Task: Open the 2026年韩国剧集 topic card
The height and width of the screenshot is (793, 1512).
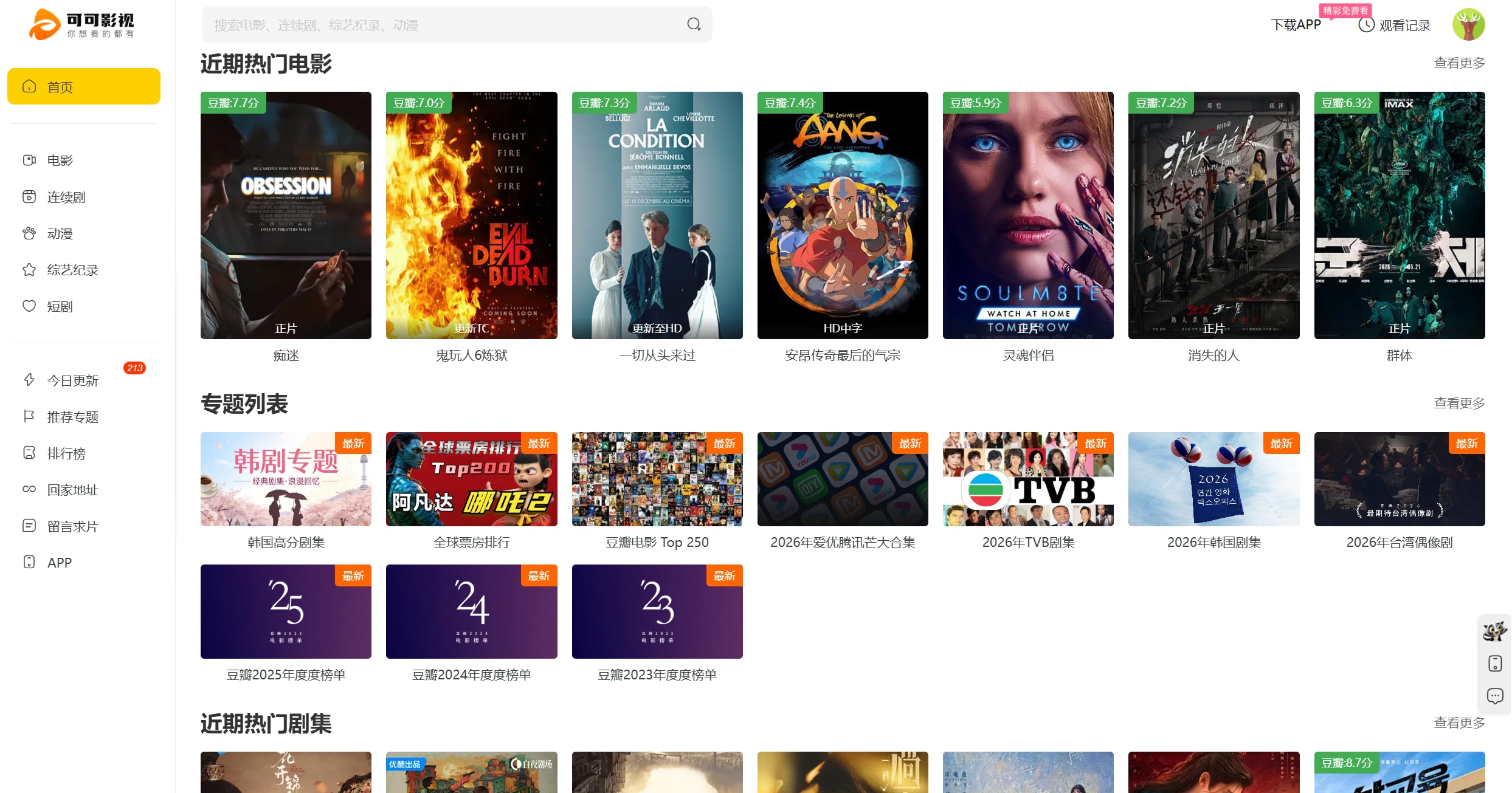Action: point(1213,479)
